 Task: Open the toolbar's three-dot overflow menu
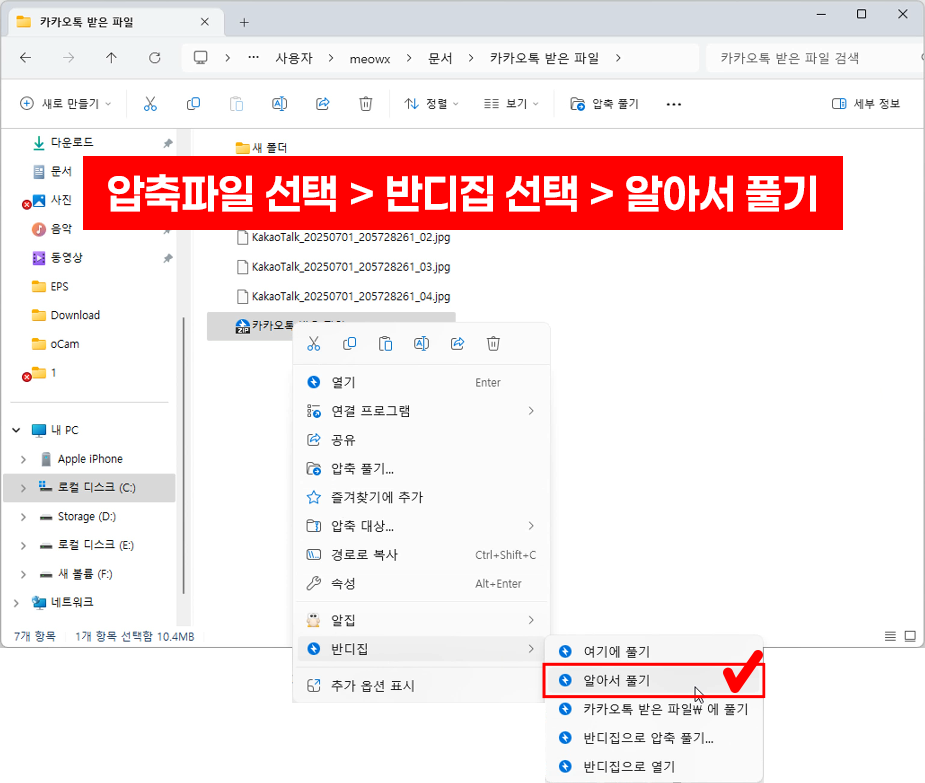(674, 104)
